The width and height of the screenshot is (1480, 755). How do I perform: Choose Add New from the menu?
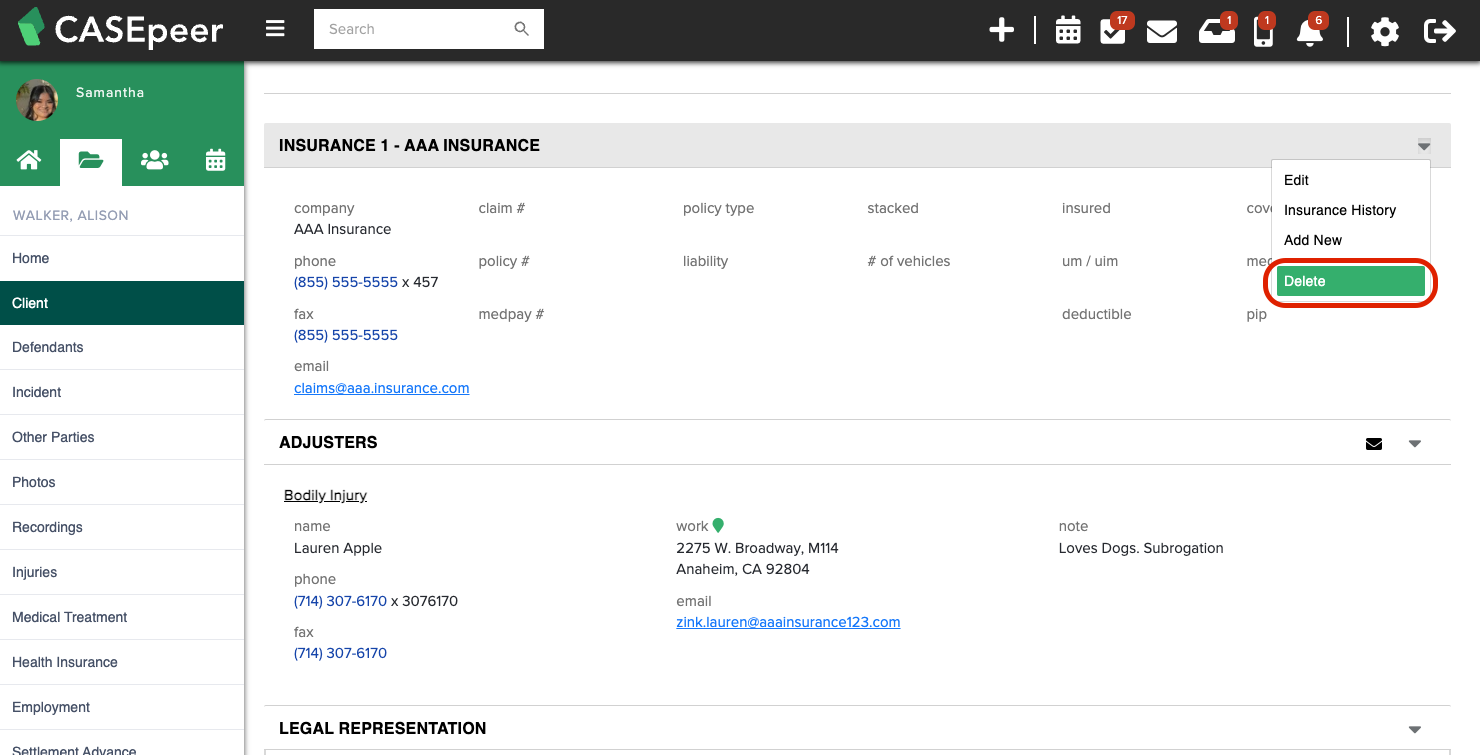click(x=1313, y=240)
